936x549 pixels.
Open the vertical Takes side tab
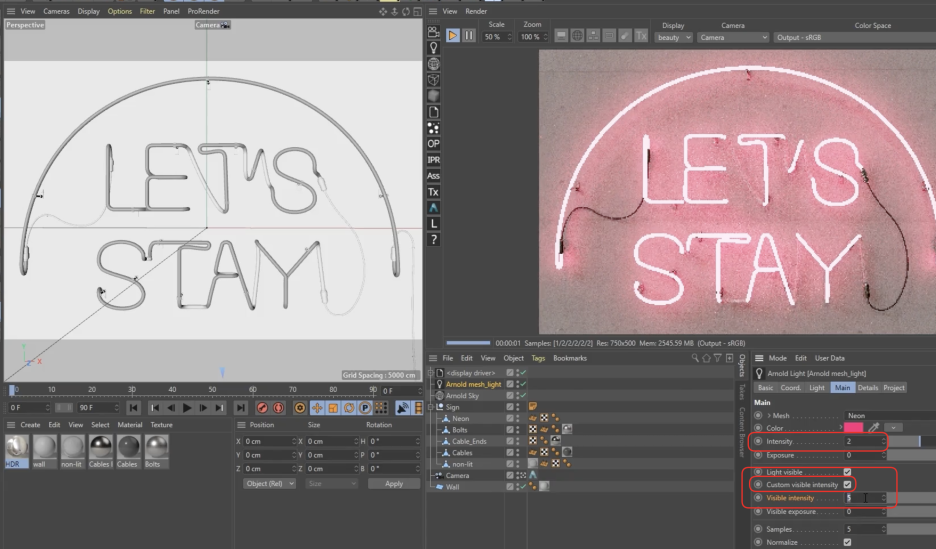pos(741,391)
